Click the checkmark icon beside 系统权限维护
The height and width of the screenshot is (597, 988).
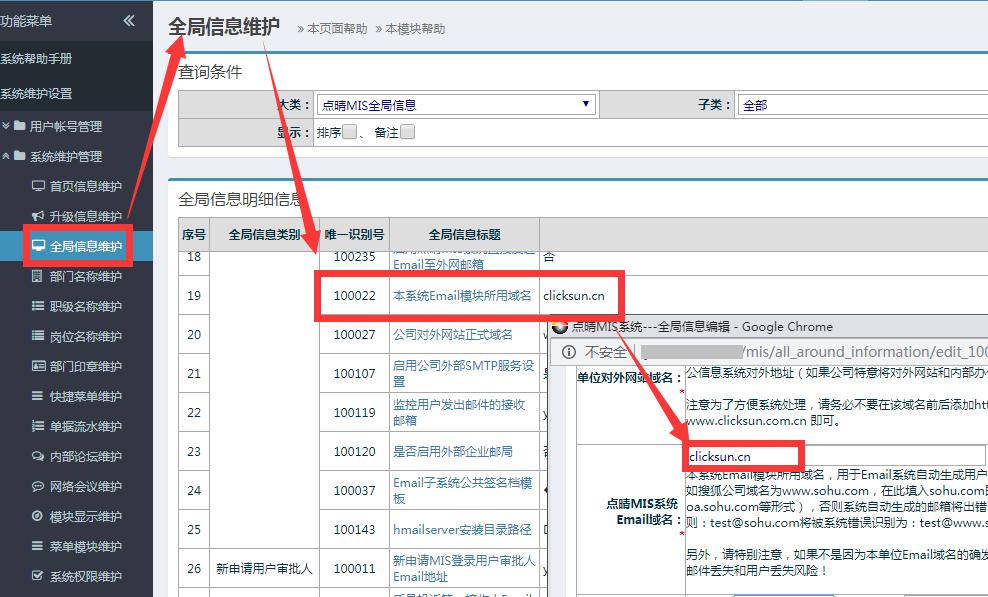(38, 576)
